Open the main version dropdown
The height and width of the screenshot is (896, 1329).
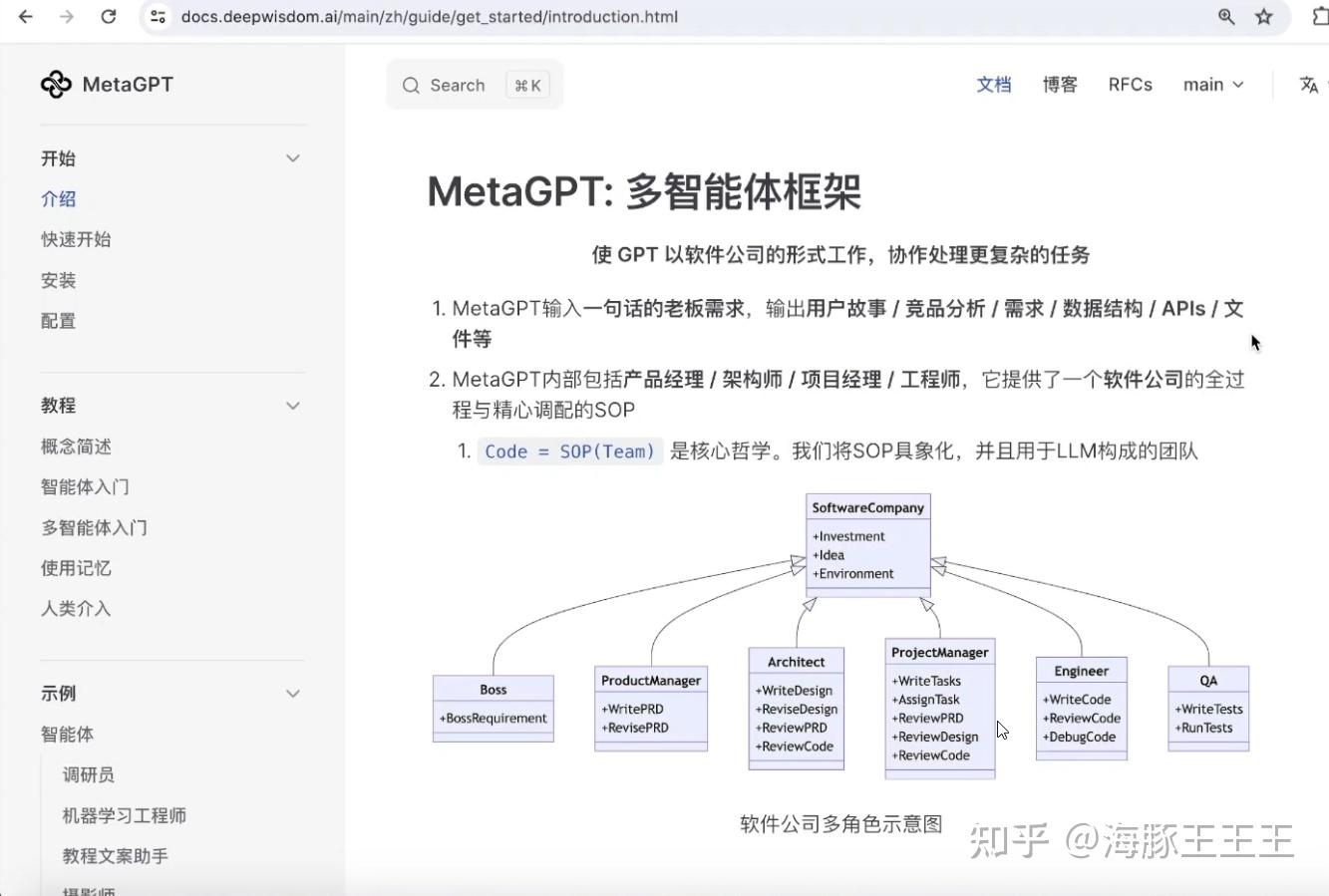click(x=1212, y=85)
